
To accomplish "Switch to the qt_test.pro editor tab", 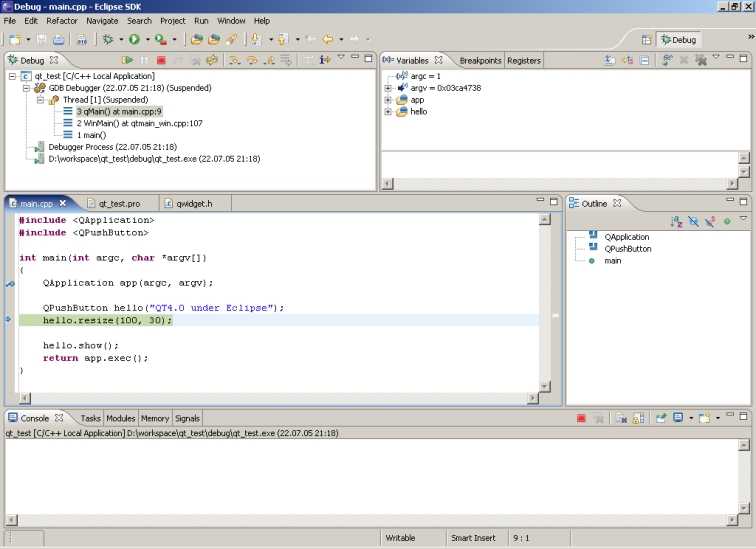I will 120,203.
